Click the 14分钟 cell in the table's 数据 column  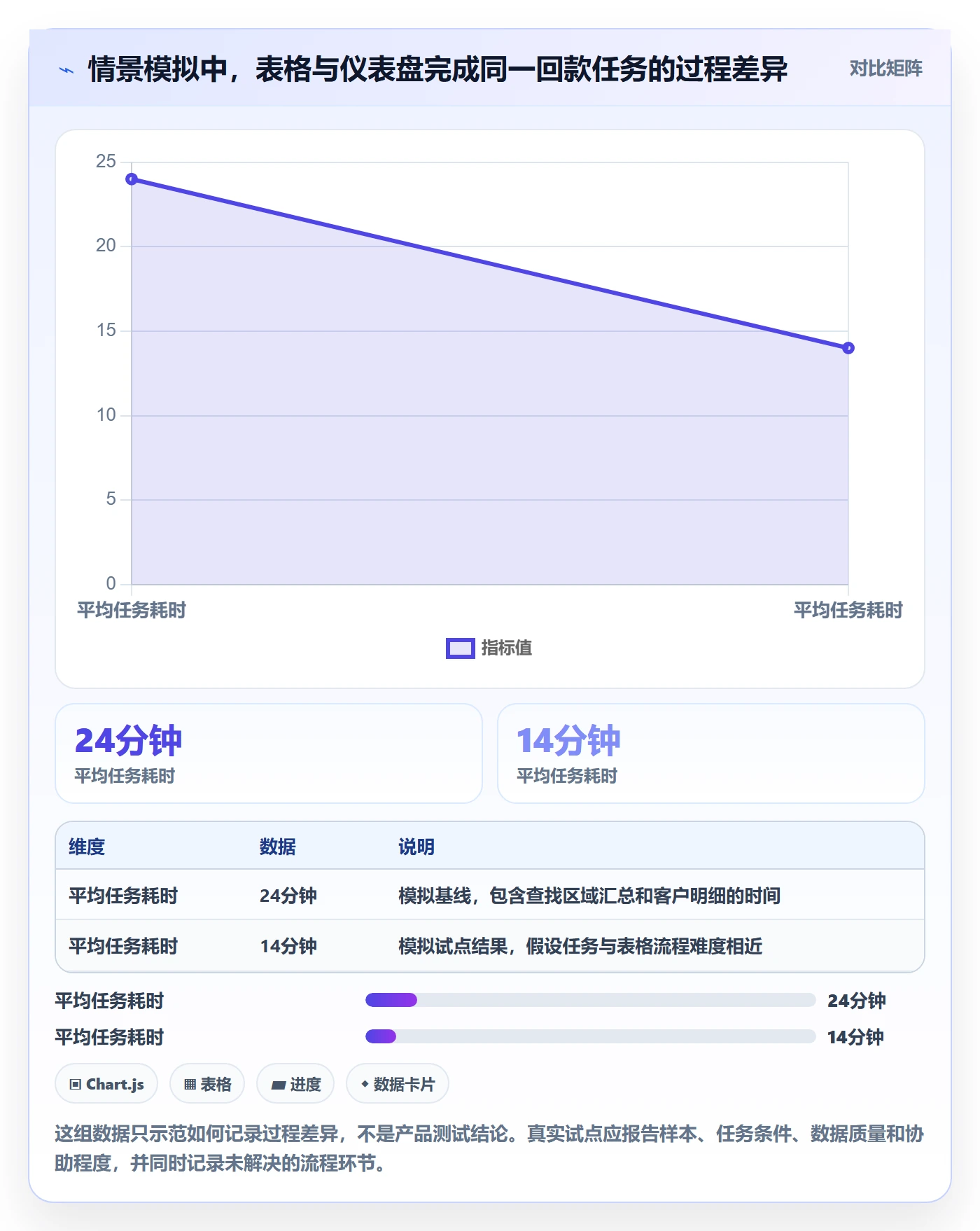pyautogui.click(x=288, y=946)
